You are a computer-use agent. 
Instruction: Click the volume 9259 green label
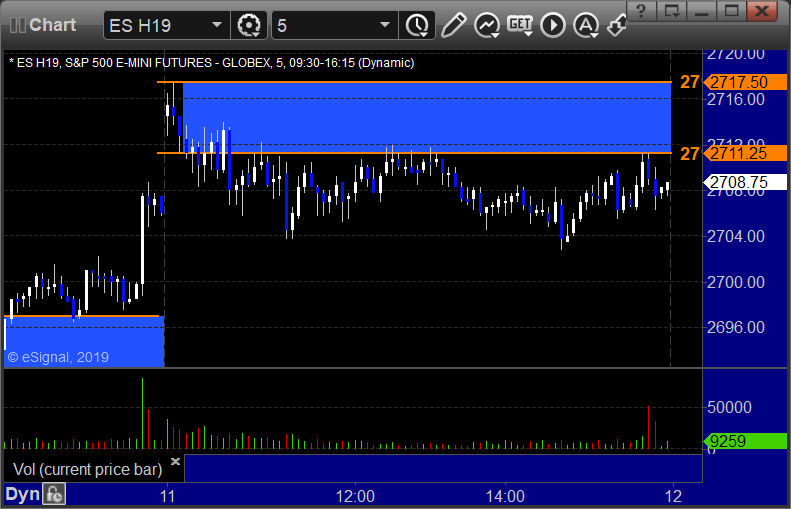(x=745, y=441)
